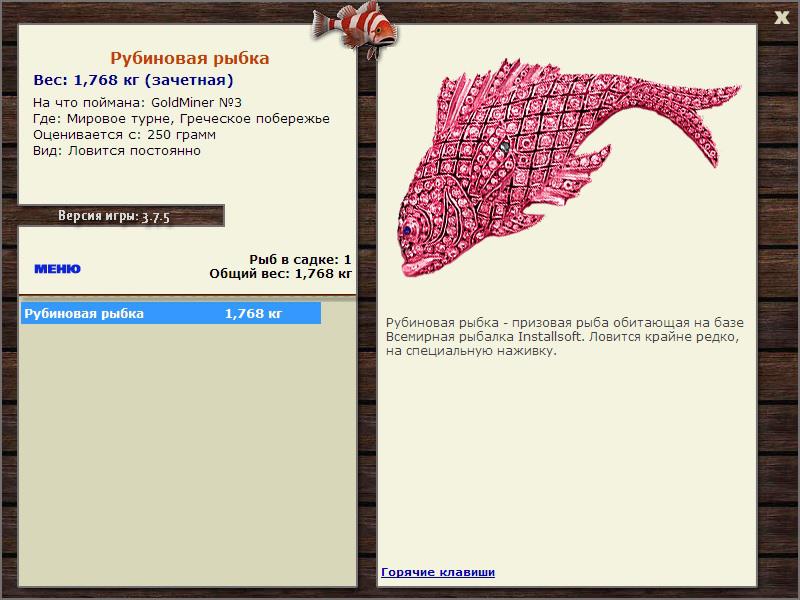
Task: Click the Вес: 1,768 кг (зачетная) text
Action: [x=133, y=80]
